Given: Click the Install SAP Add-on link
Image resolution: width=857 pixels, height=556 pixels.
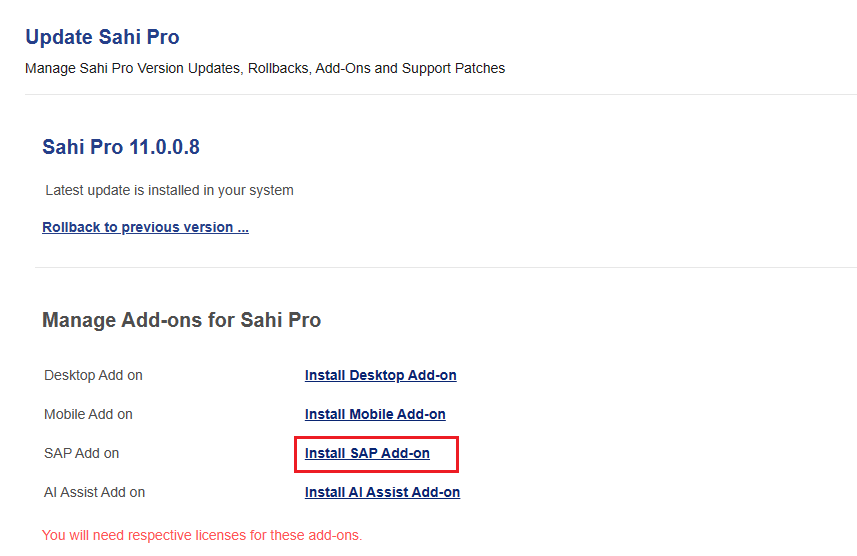Looking at the screenshot, I should [x=367, y=453].
